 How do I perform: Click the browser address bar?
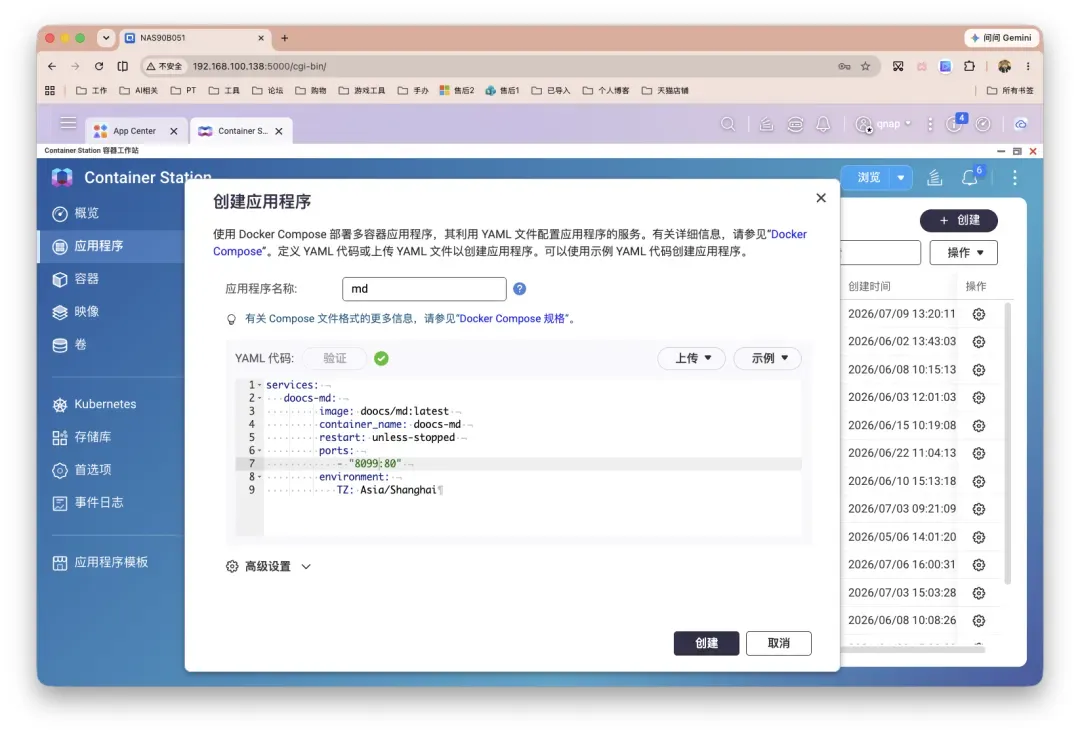[x=510, y=66]
